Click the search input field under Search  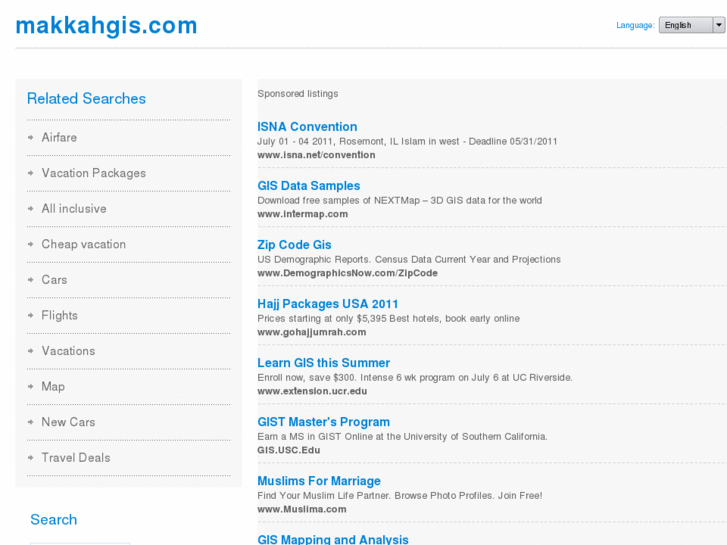[80, 542]
